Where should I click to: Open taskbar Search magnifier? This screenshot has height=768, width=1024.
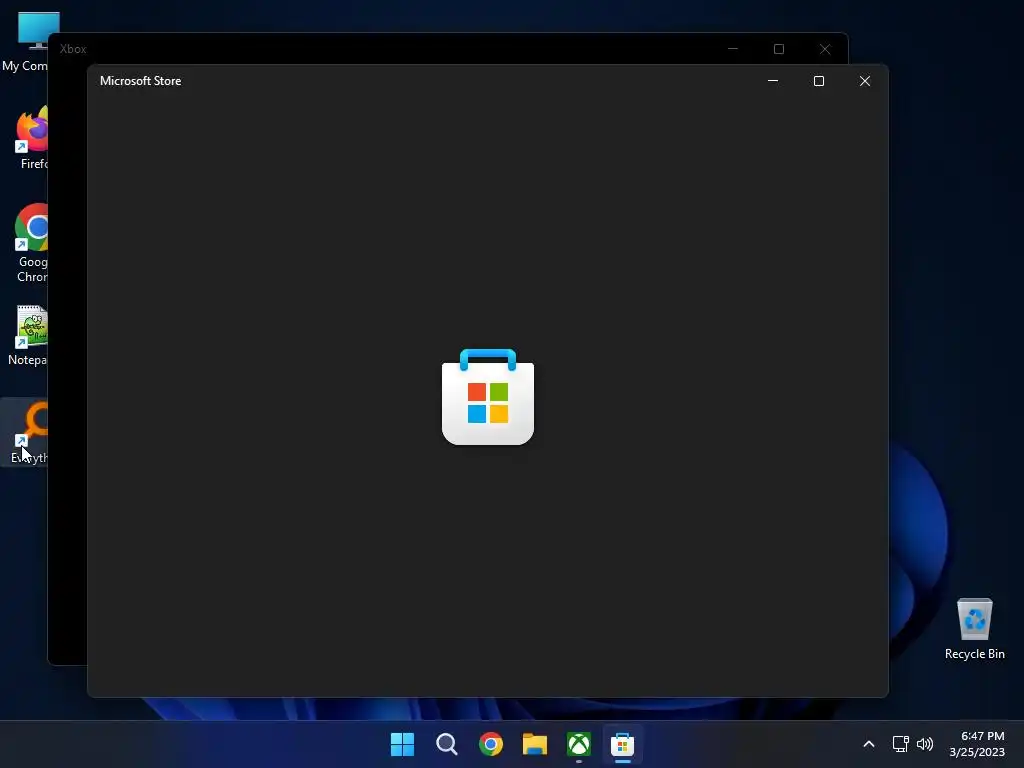447,744
